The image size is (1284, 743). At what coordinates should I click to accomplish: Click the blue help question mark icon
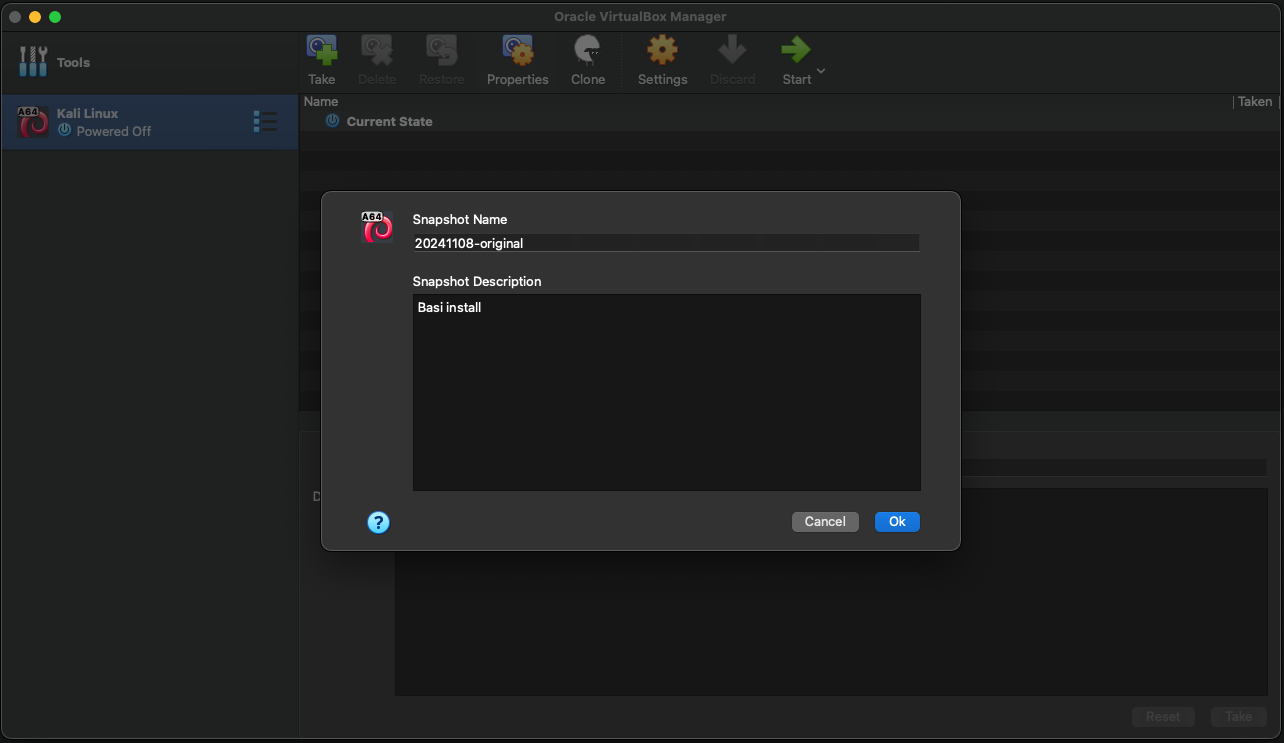coord(378,522)
